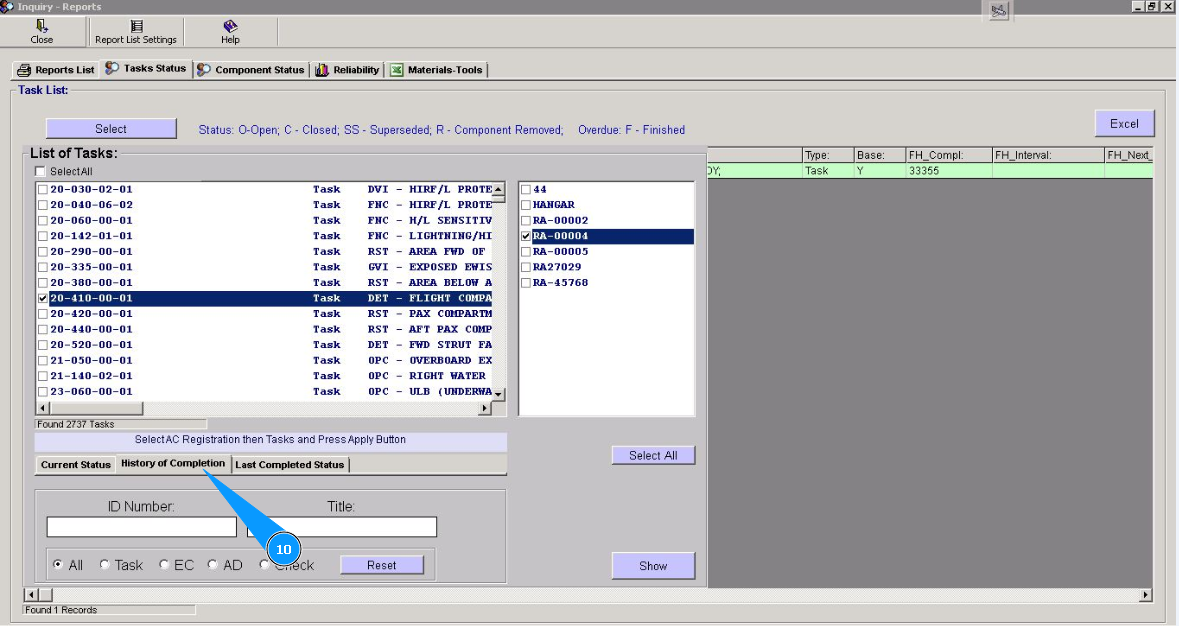Screen dimensions: 1179x626
Task: Click the task list horizontal scrollbar right arrow
Action: point(486,408)
